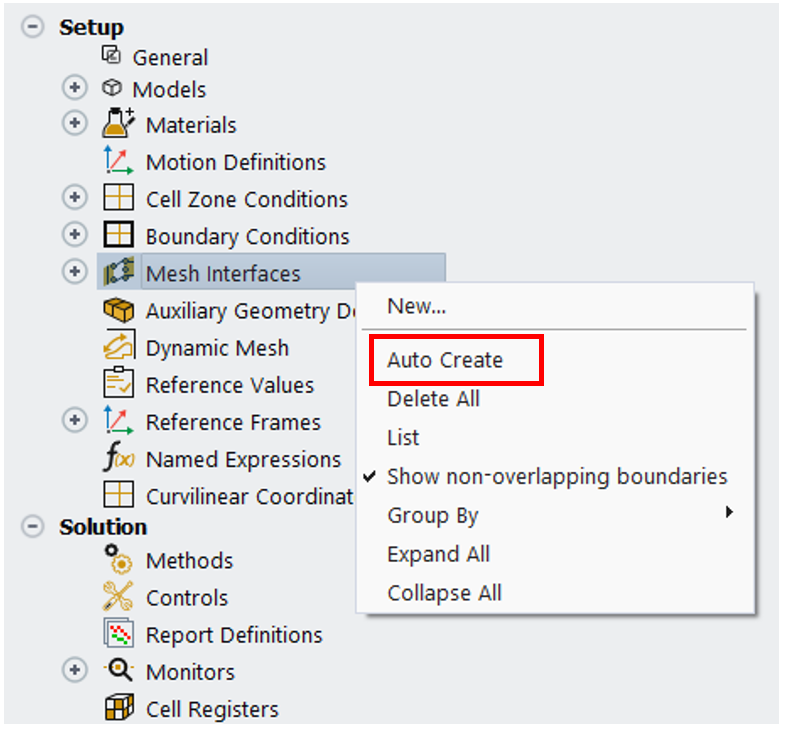
Task: Click the Reference Values clipboard icon
Action: click(119, 384)
